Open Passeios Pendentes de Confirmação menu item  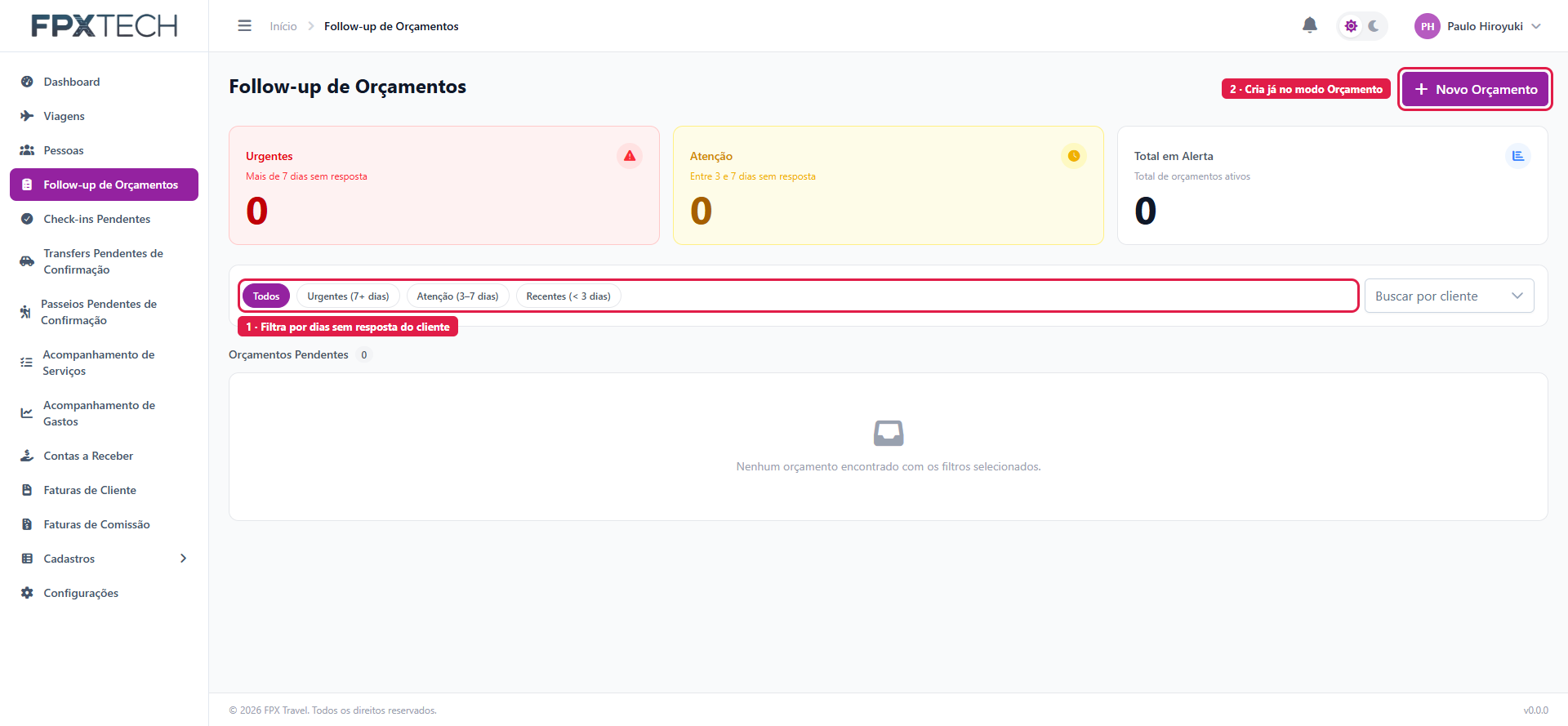(x=104, y=312)
